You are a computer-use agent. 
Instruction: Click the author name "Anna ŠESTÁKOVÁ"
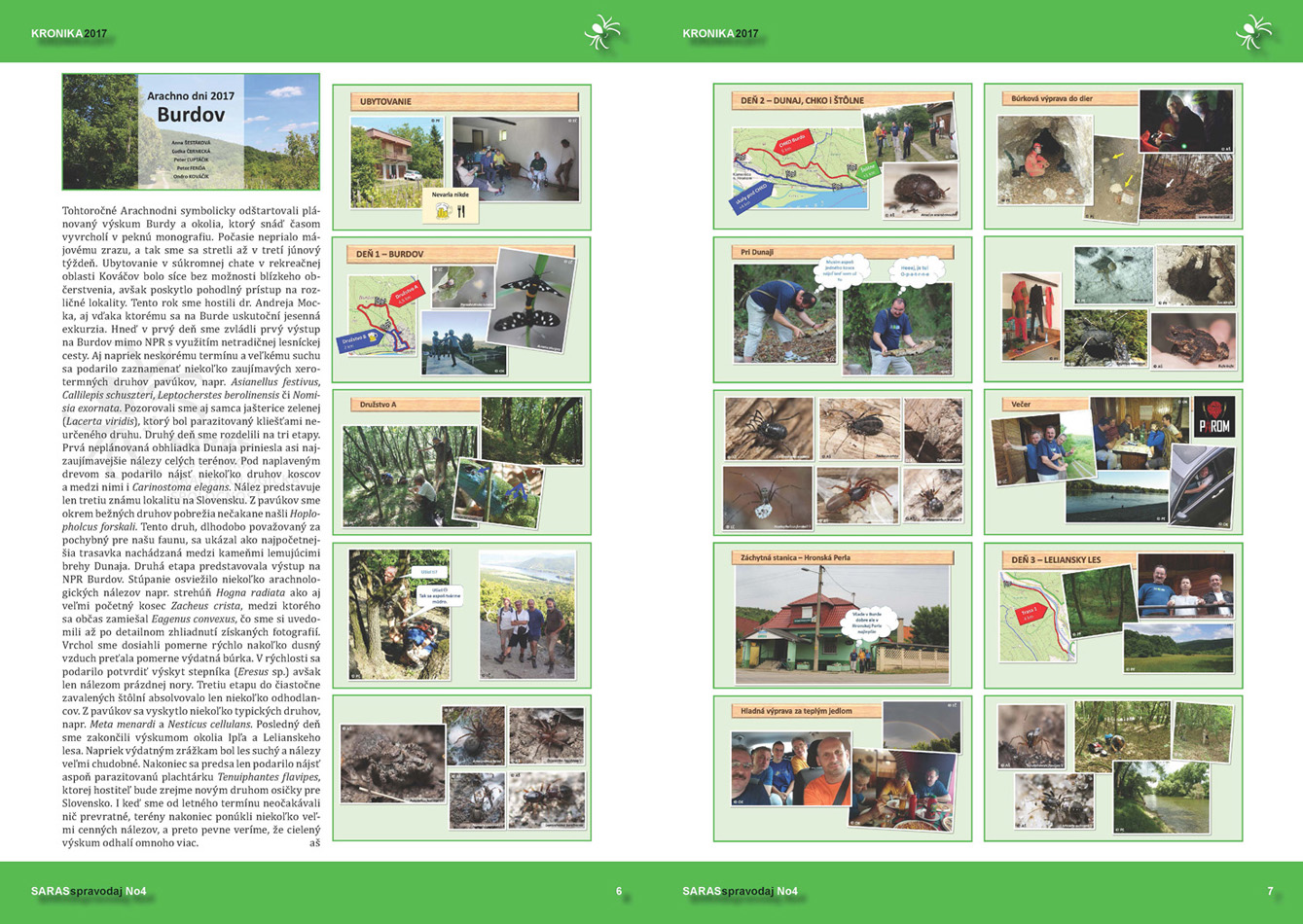[x=191, y=142]
